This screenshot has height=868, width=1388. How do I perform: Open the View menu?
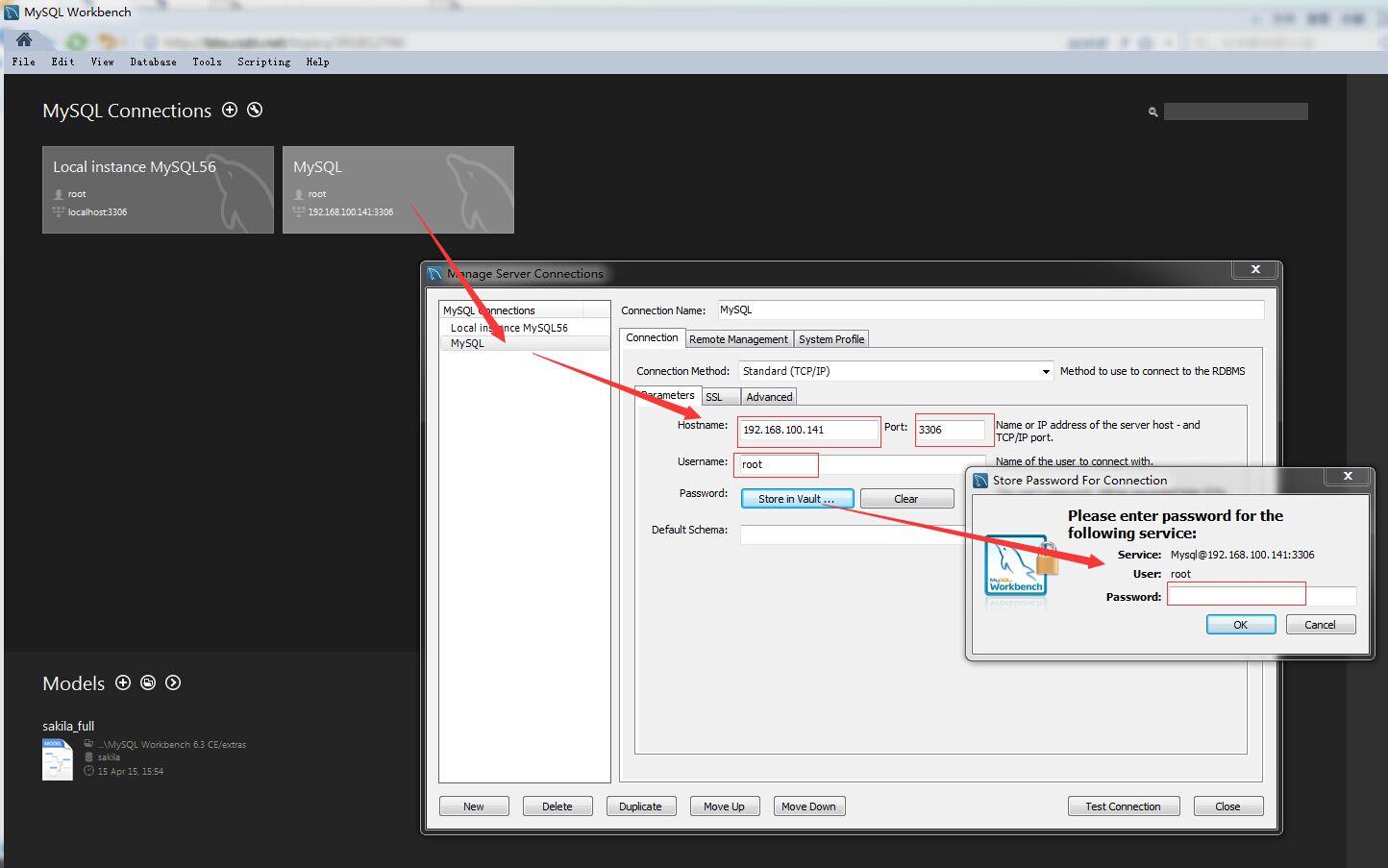[x=102, y=62]
